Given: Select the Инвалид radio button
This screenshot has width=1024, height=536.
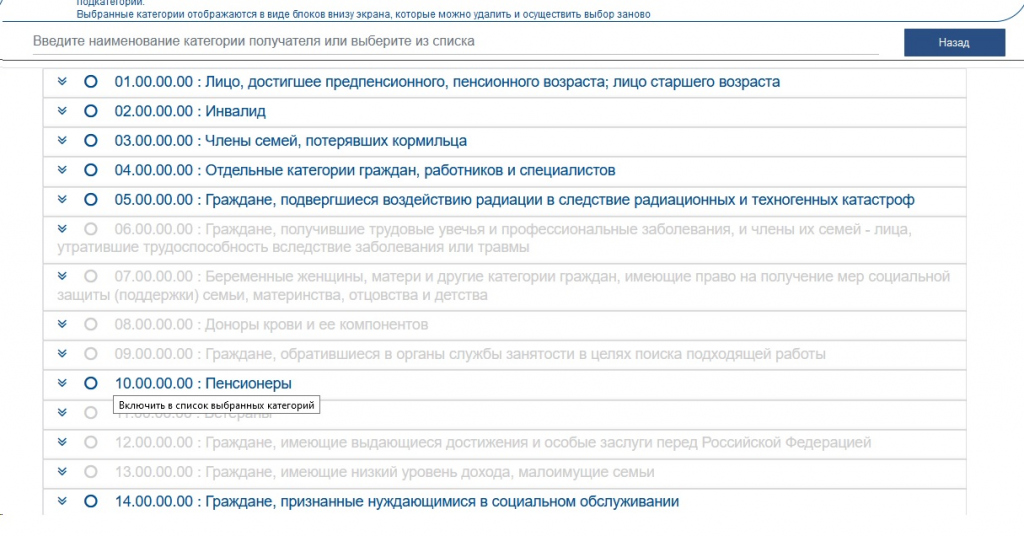Looking at the screenshot, I should coord(91,111).
